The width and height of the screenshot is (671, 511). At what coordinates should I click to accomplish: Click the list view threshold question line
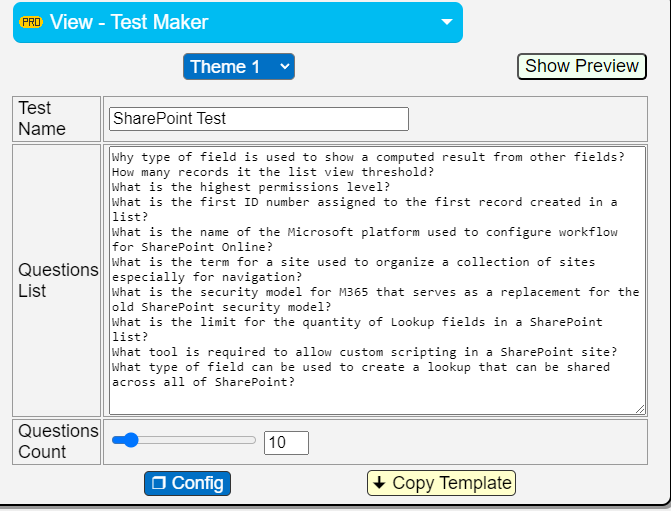point(273,172)
